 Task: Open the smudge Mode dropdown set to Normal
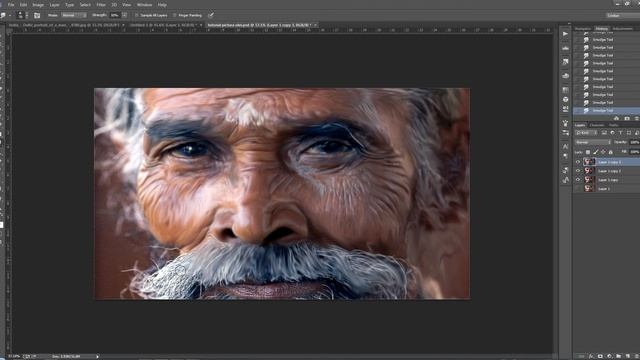pyautogui.click(x=73, y=15)
